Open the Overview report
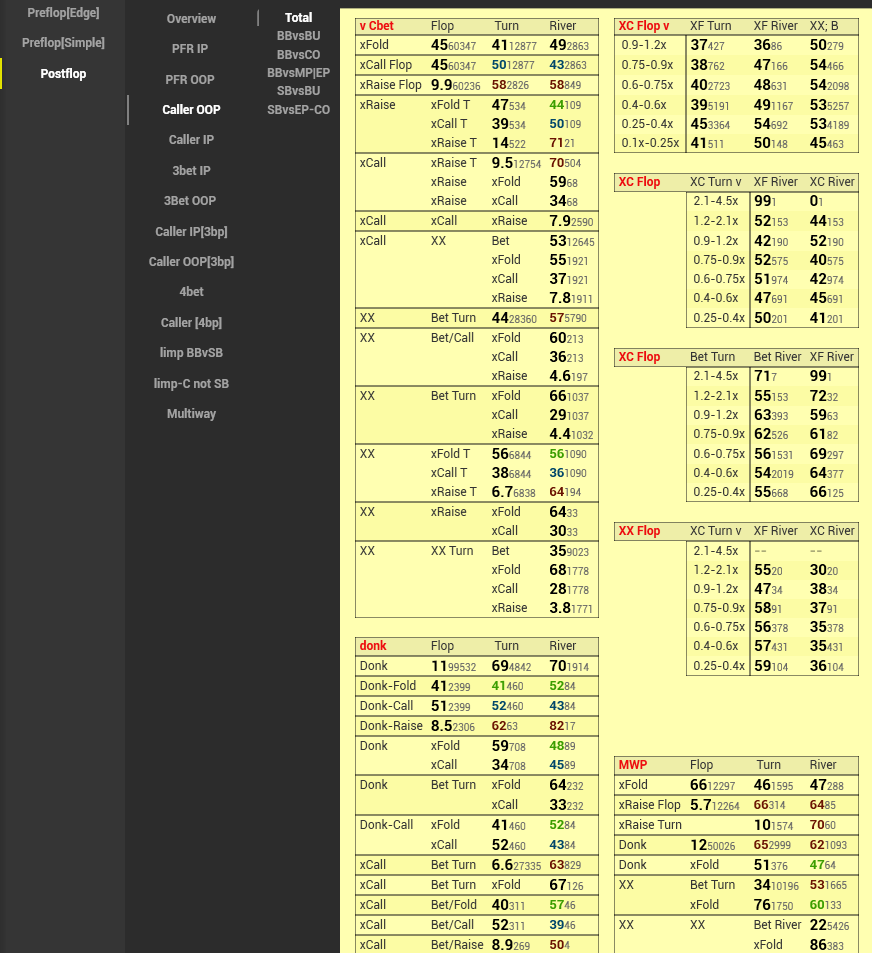The width and height of the screenshot is (872, 953). (191, 19)
